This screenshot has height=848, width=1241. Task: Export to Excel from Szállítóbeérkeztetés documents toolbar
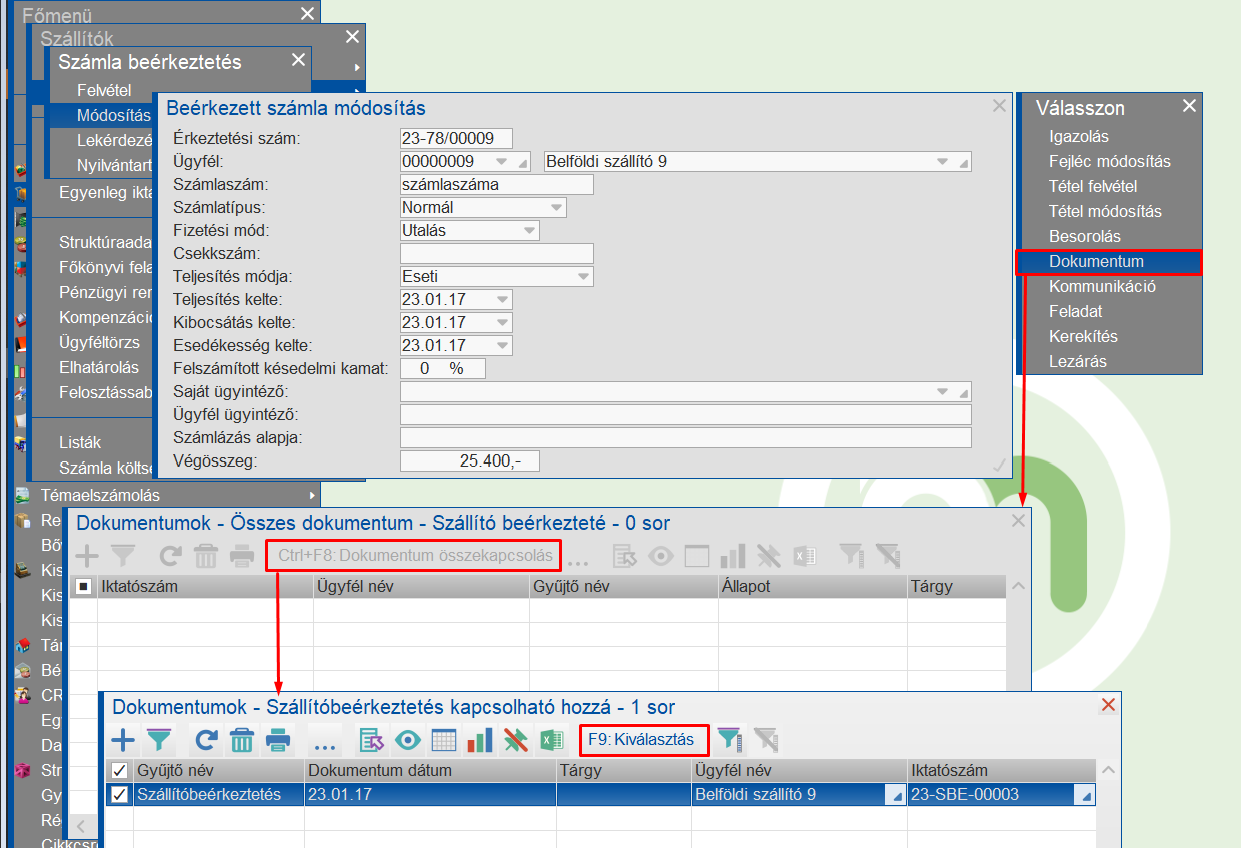[551, 740]
